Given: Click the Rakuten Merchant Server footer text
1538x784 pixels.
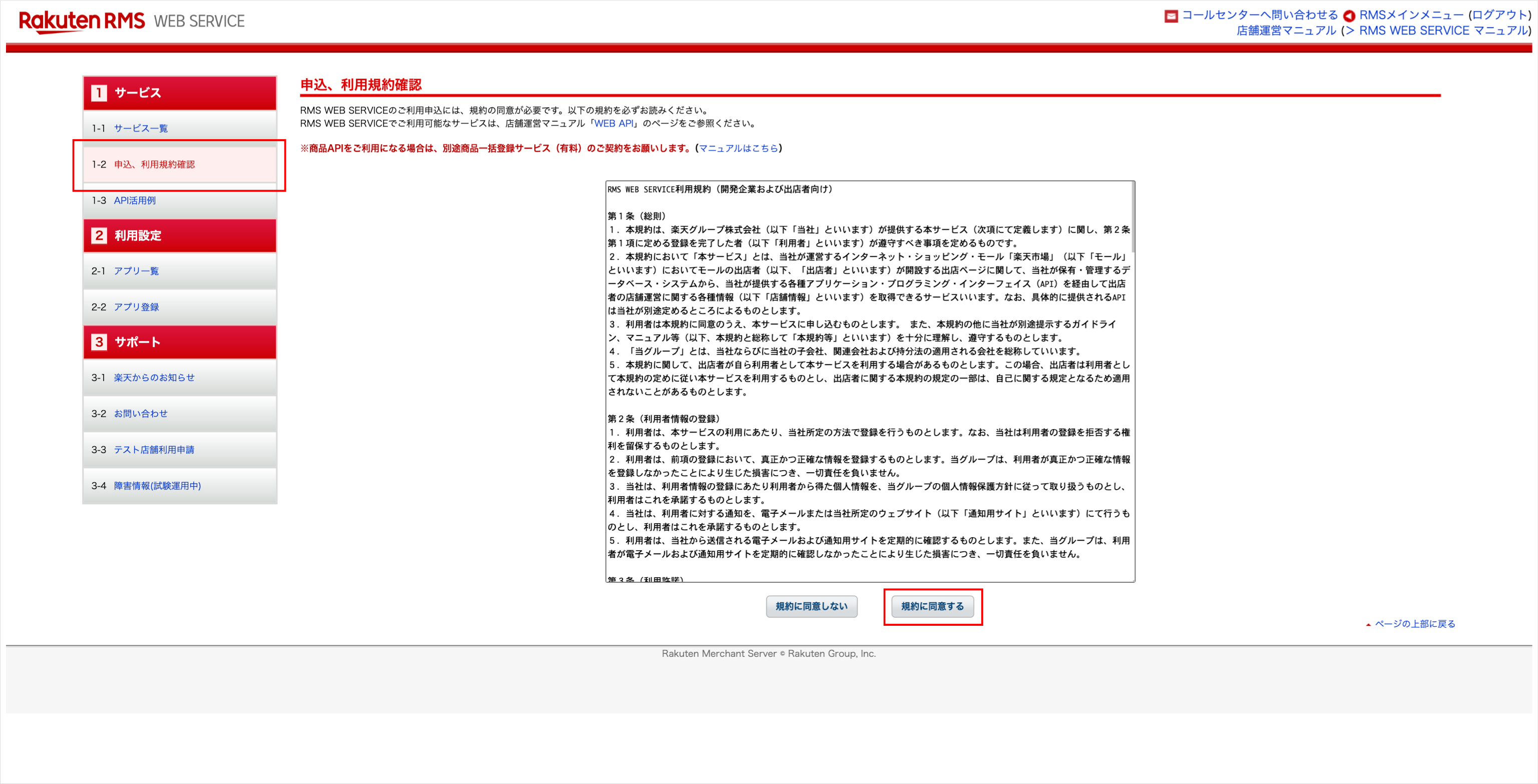Looking at the screenshot, I should [x=769, y=654].
